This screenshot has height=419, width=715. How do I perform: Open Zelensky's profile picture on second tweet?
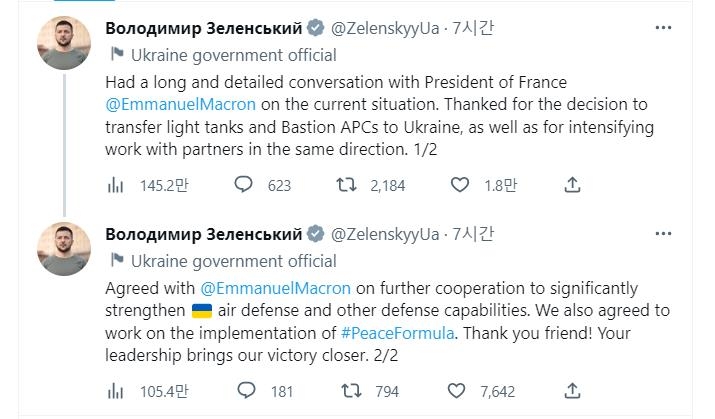tap(64, 251)
